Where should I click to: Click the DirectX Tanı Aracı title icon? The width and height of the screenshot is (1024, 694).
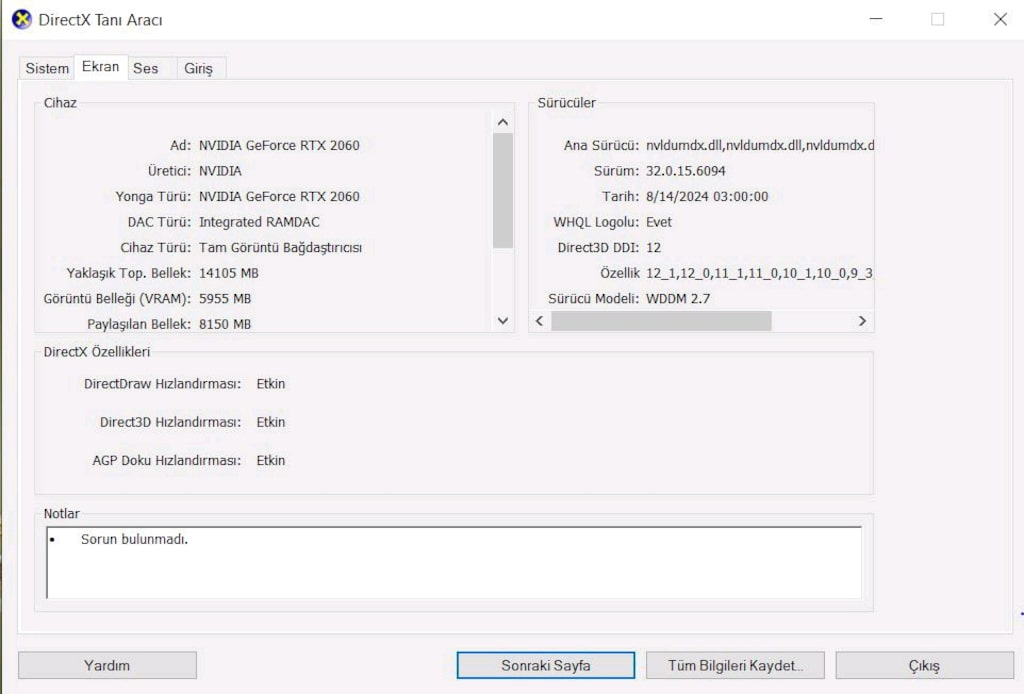click(22, 20)
